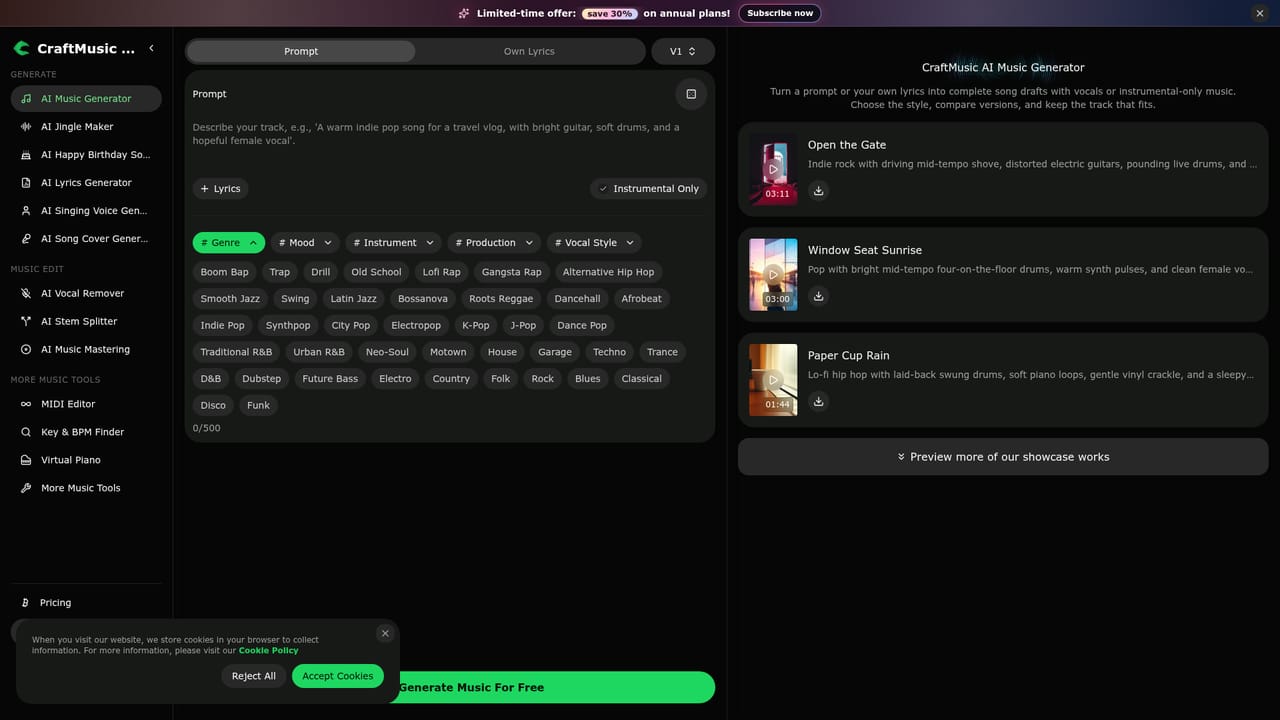Open More Music Tools
This screenshot has height=720, width=1280.
tap(86, 488)
